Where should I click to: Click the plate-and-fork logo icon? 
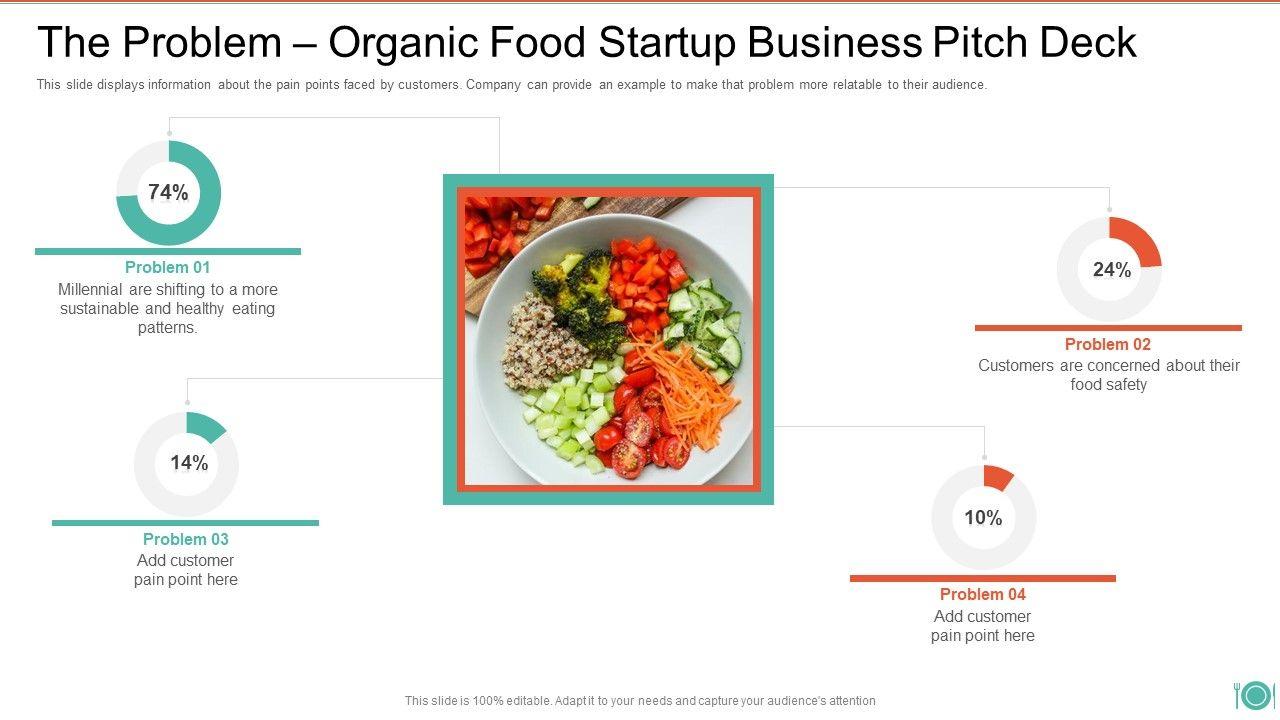pyautogui.click(x=1253, y=695)
